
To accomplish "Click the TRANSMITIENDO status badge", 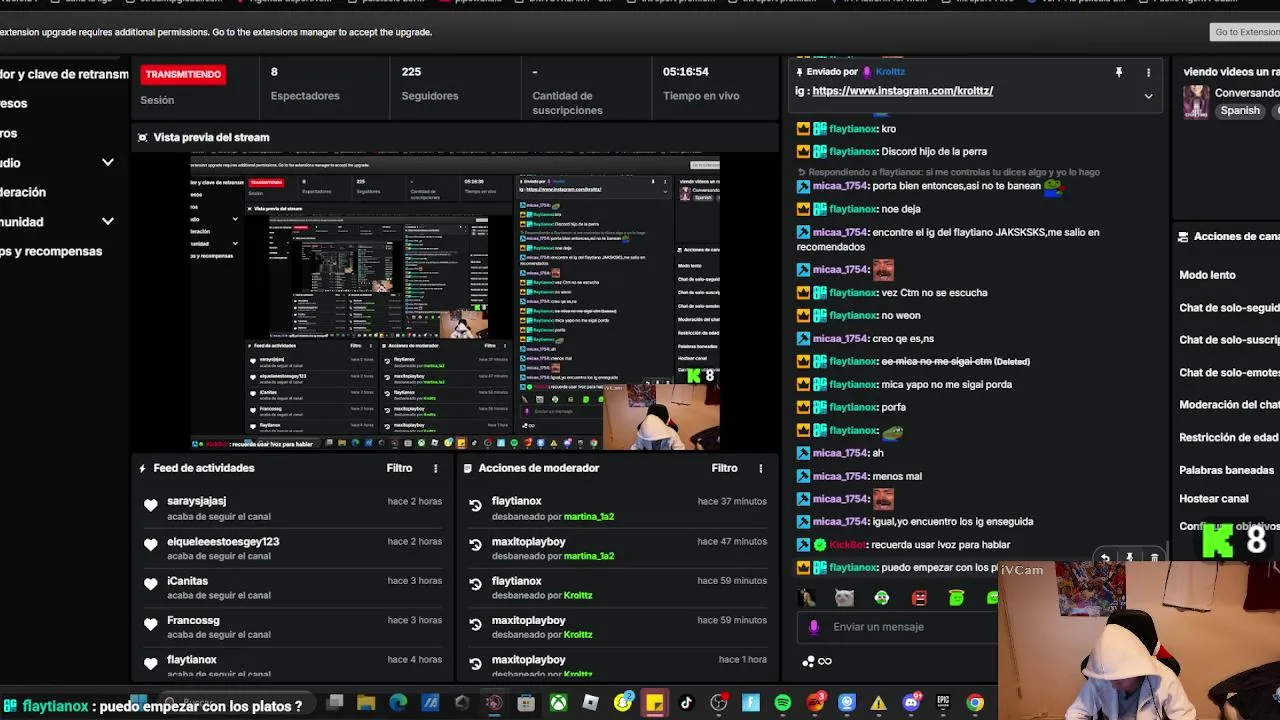I will point(182,74).
